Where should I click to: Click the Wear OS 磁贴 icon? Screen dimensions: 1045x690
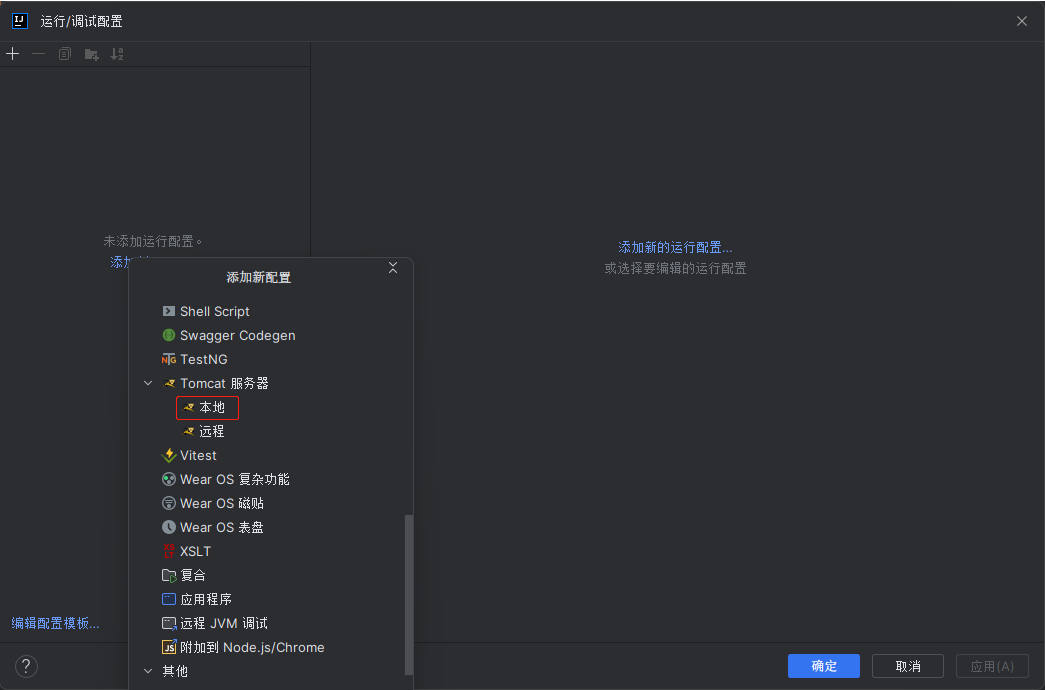tap(169, 503)
